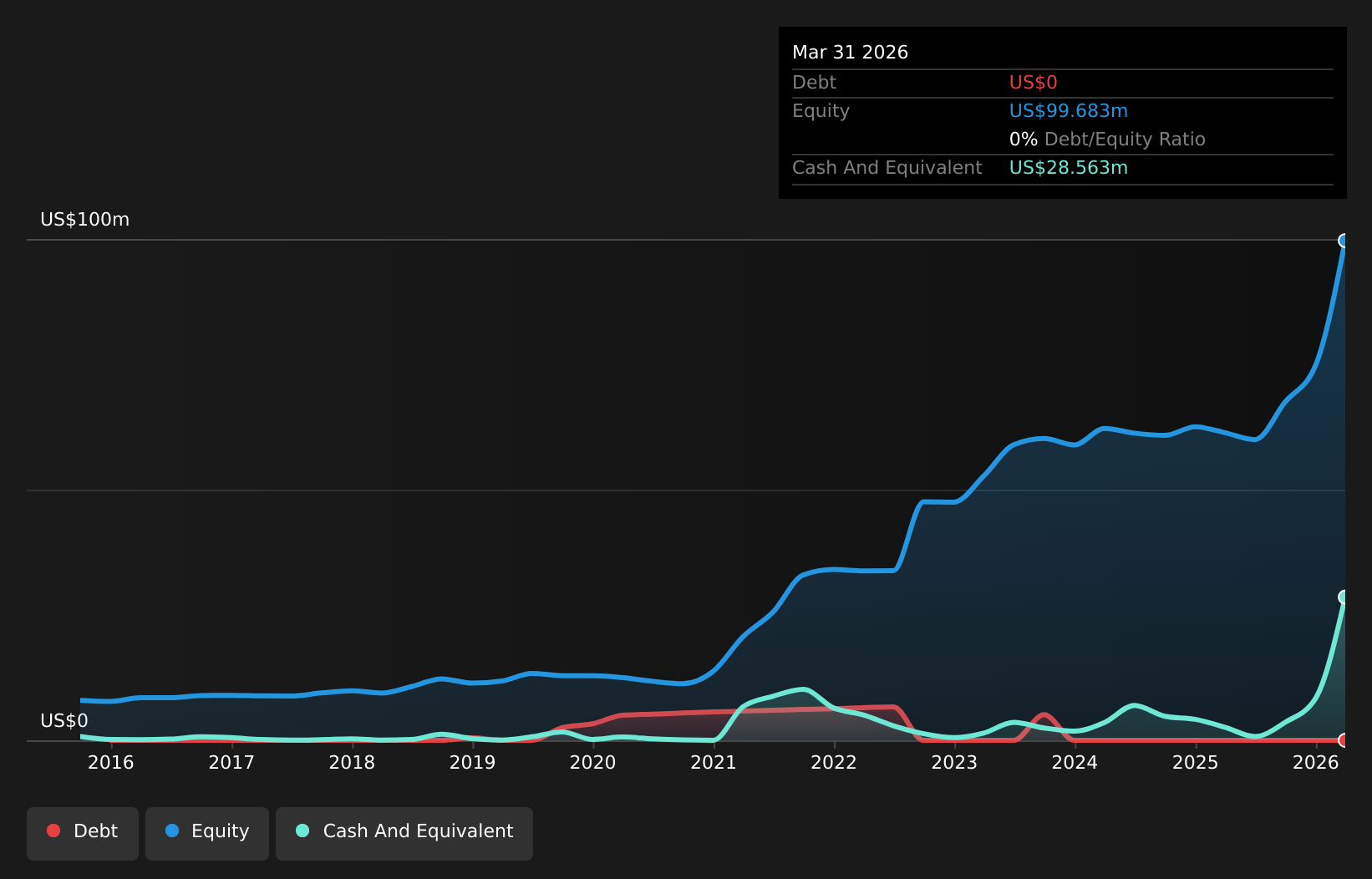Select the red Debt endpoint marker

[x=1344, y=740]
